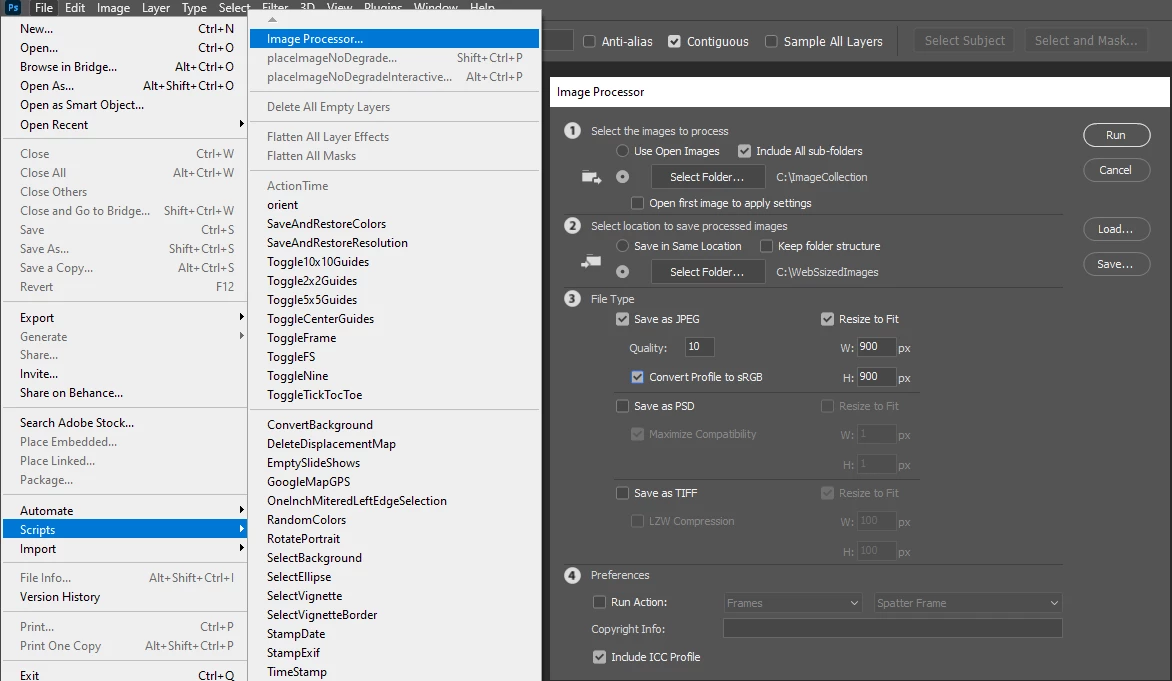
Task: Choose Open as Smart Object...
Action: click(x=125, y=105)
